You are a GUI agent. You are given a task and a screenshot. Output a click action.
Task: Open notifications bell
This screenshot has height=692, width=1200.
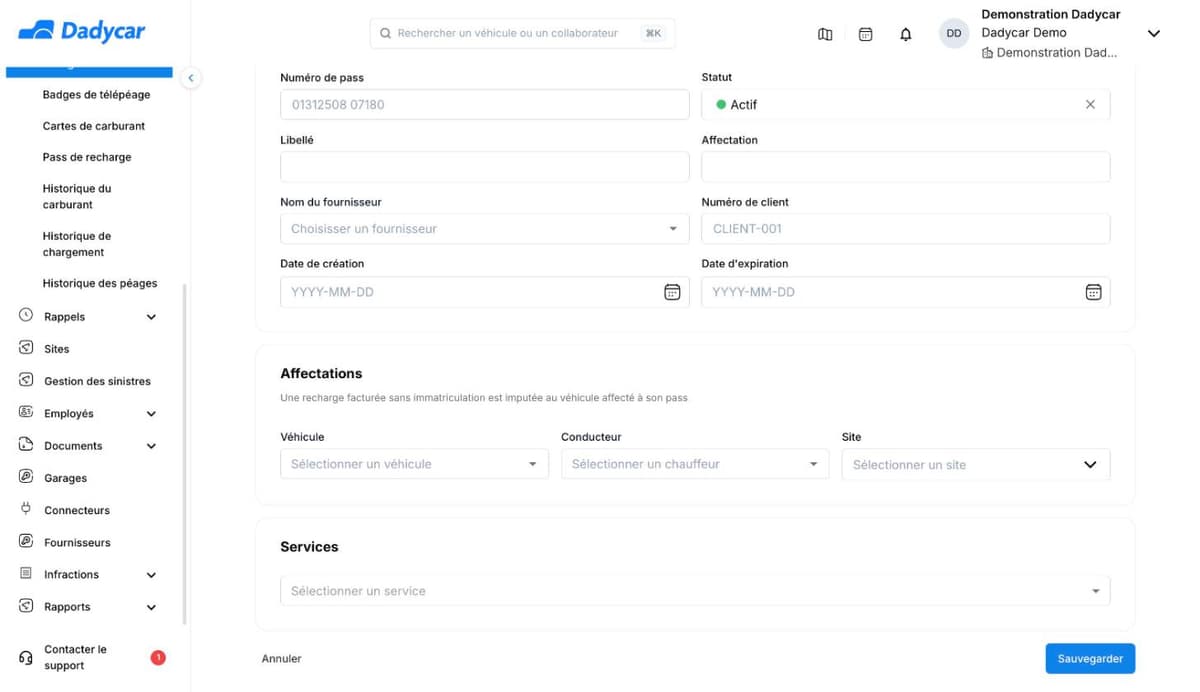coord(906,34)
